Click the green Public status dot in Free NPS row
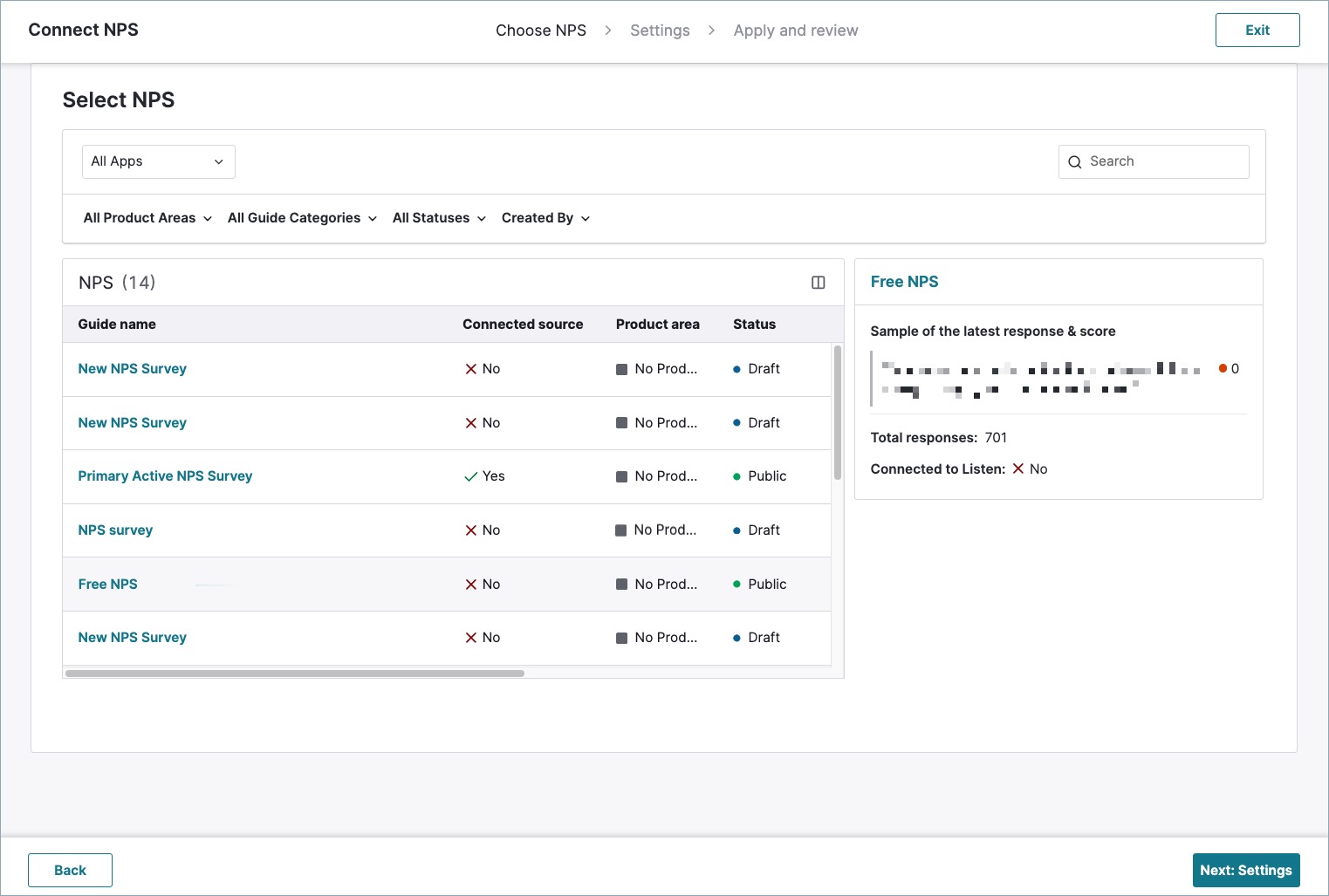The width and height of the screenshot is (1329, 896). coord(737,585)
